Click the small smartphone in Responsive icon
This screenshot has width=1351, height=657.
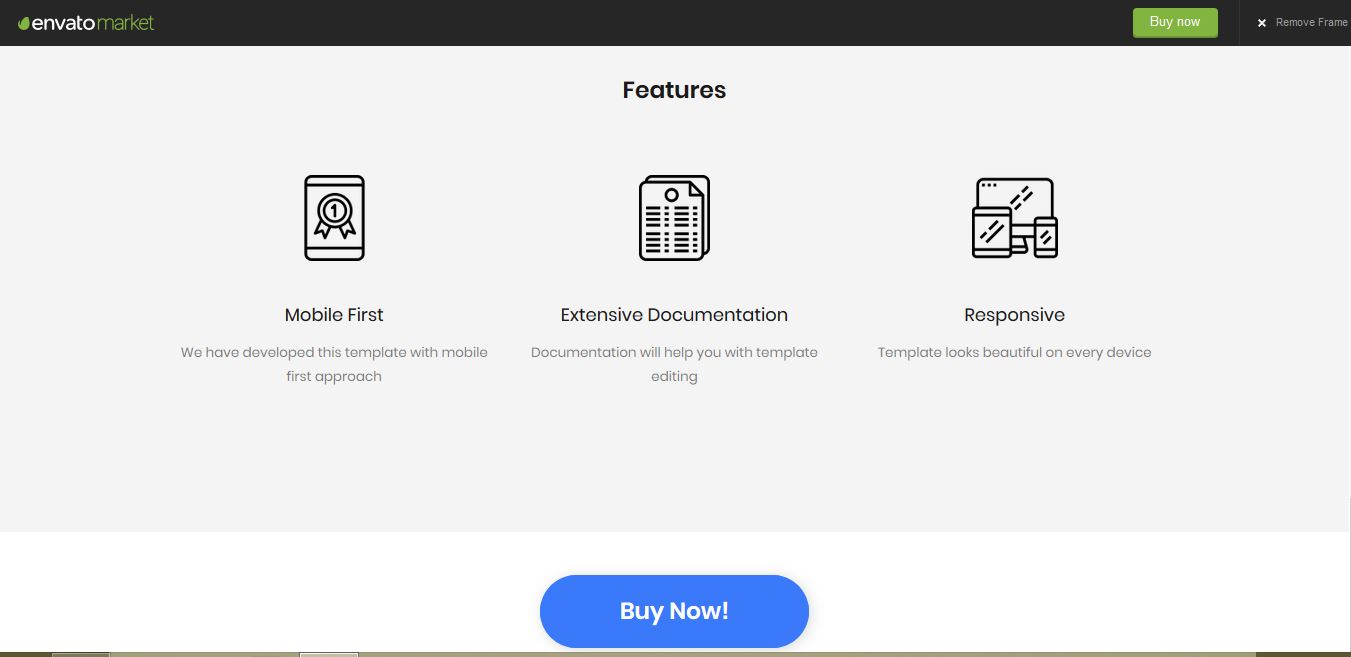coord(1046,237)
